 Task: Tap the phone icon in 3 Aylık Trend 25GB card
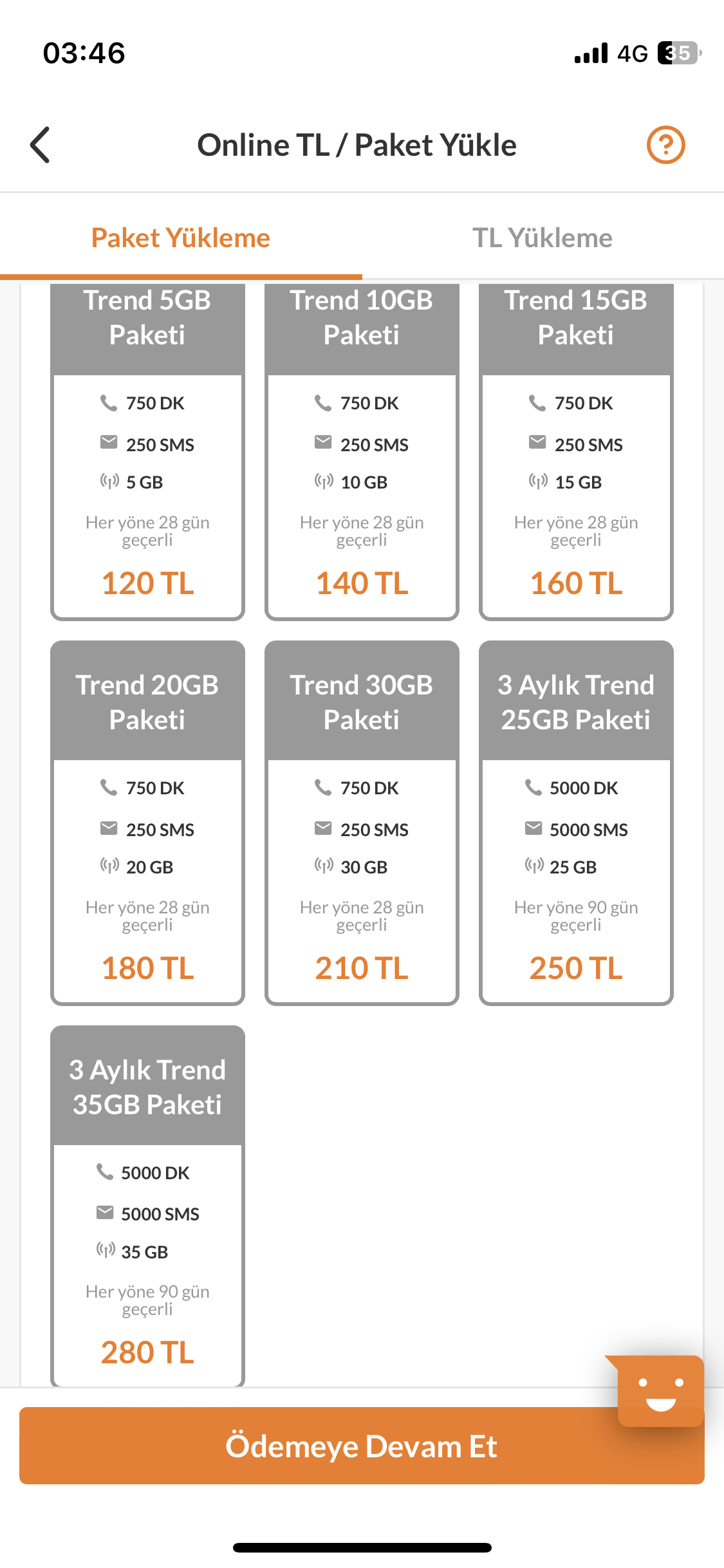[534, 787]
